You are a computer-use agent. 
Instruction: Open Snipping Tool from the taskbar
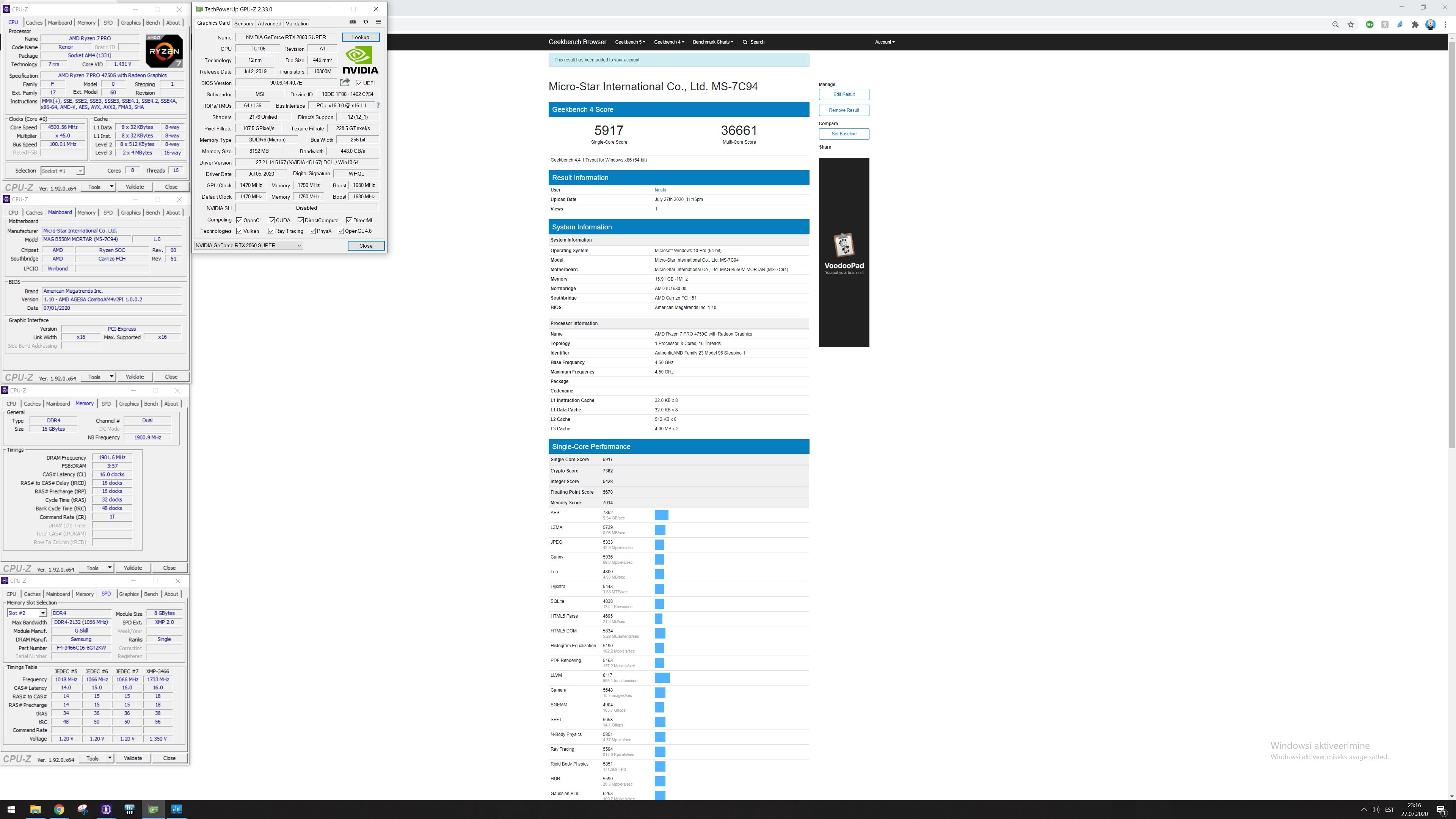pyautogui.click(x=83, y=810)
